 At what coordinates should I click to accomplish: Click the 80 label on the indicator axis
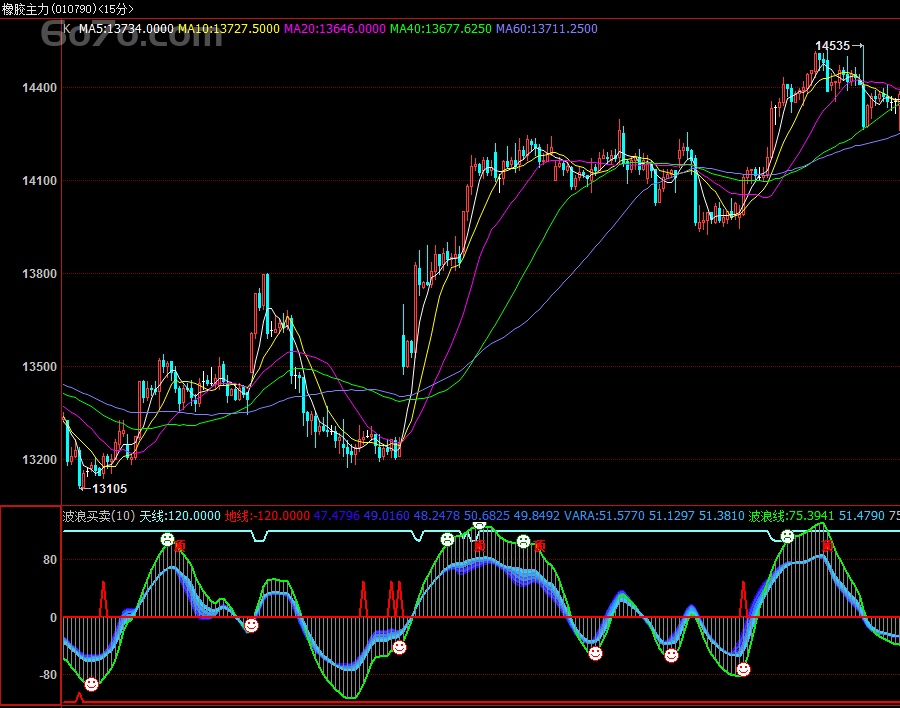coord(50,560)
